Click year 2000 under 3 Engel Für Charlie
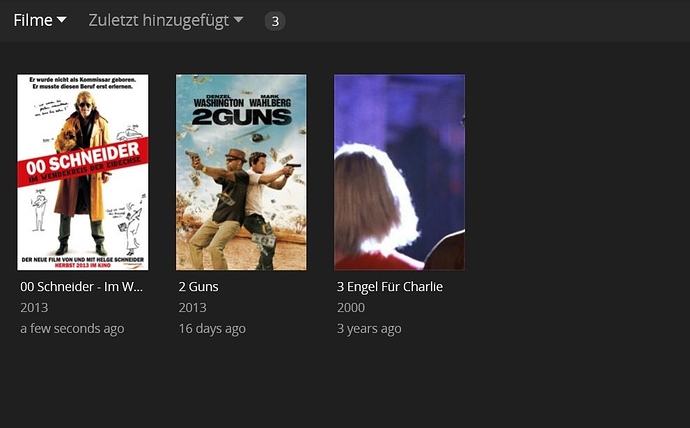690x428 pixels. 351,307
